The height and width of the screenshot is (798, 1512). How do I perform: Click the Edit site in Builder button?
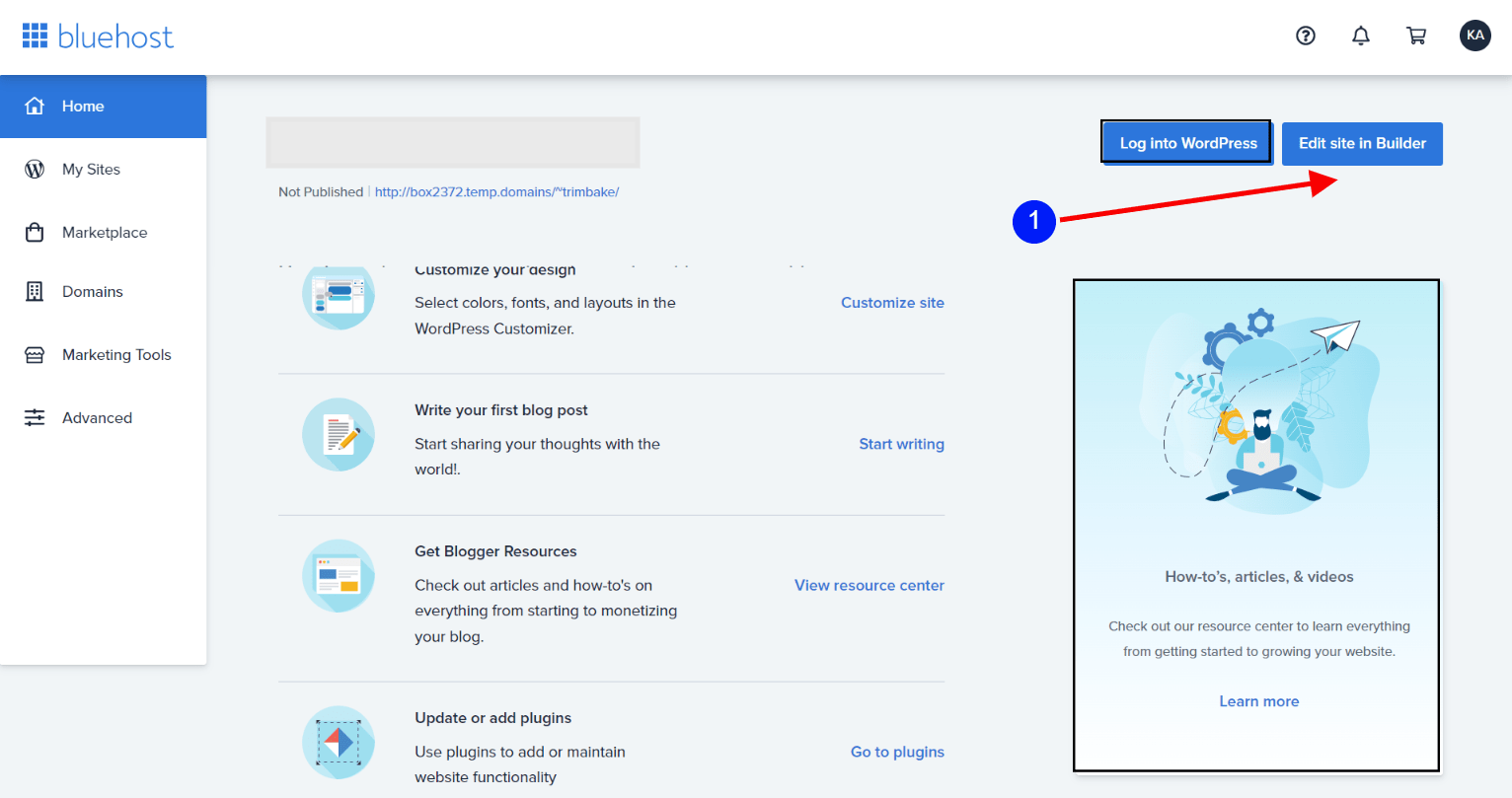1362,143
